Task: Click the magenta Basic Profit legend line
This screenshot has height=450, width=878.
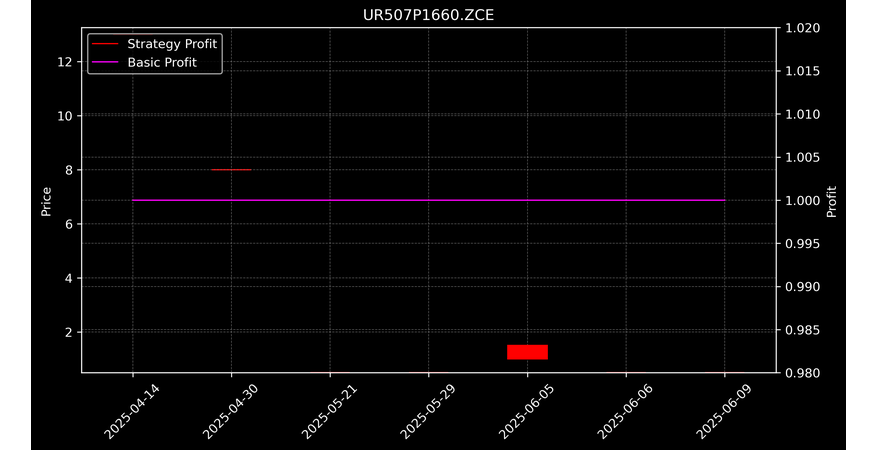Action: click(105, 62)
